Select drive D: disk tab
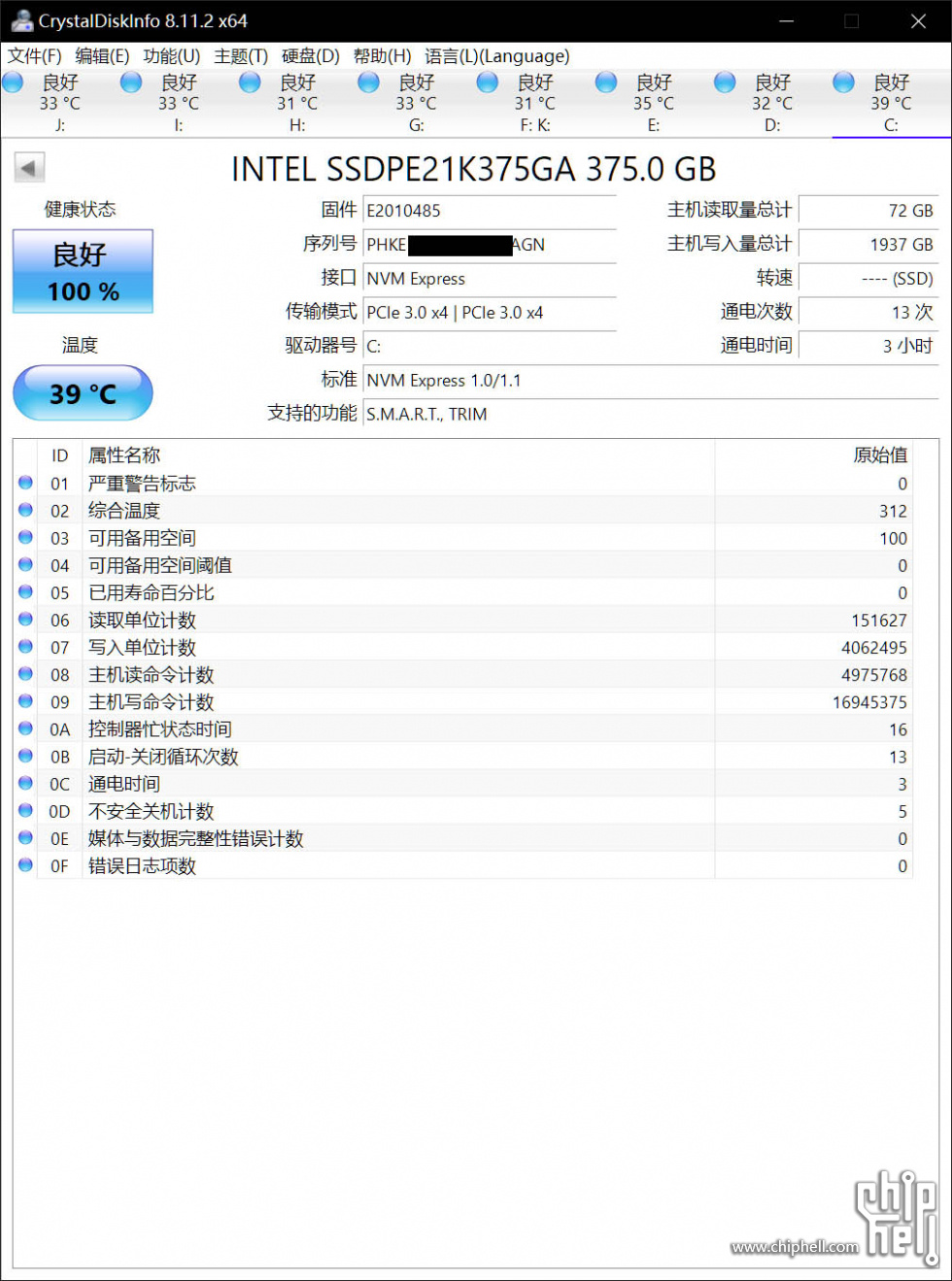 (x=770, y=103)
